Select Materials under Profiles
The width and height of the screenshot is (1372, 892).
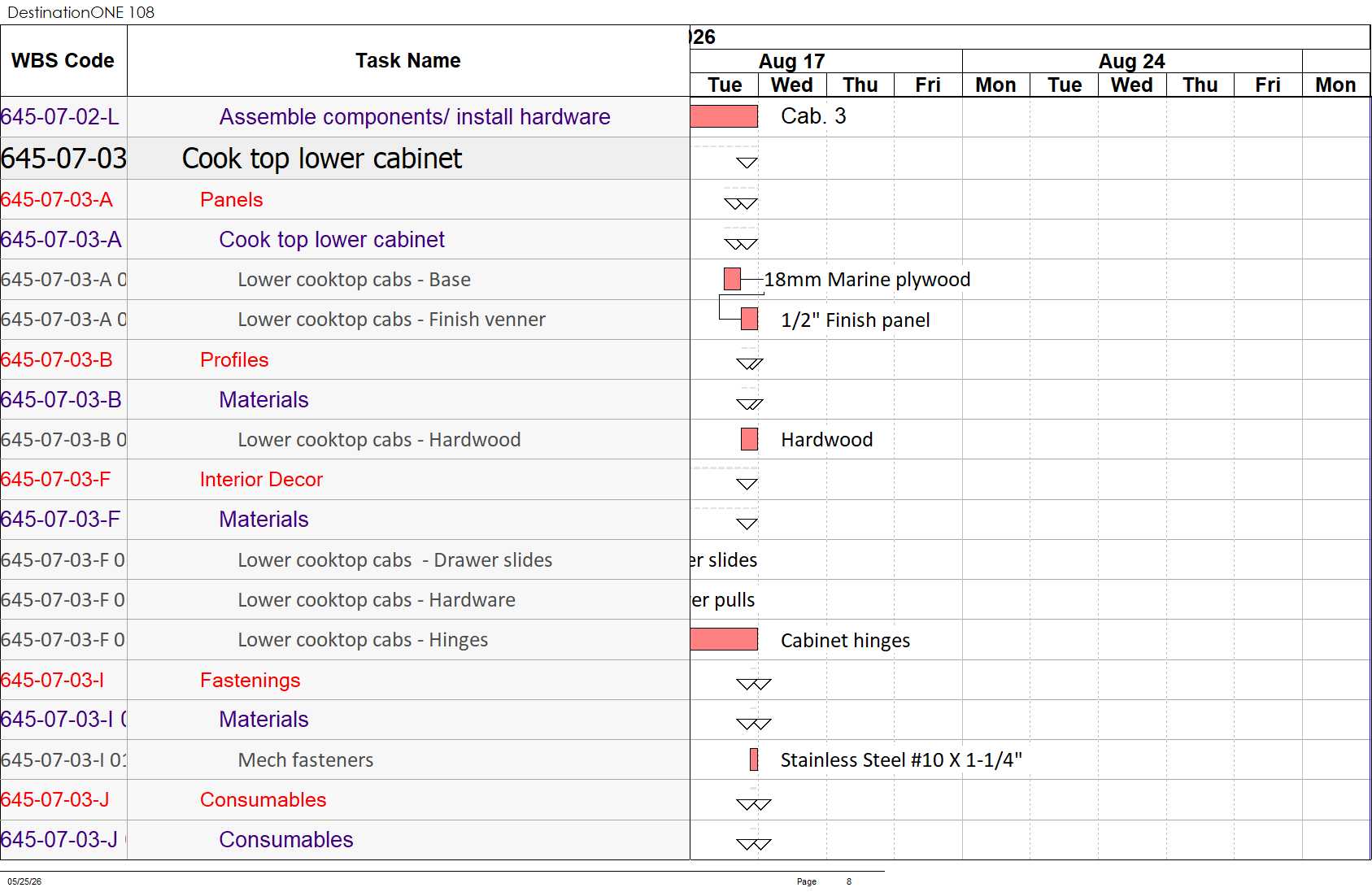point(264,399)
